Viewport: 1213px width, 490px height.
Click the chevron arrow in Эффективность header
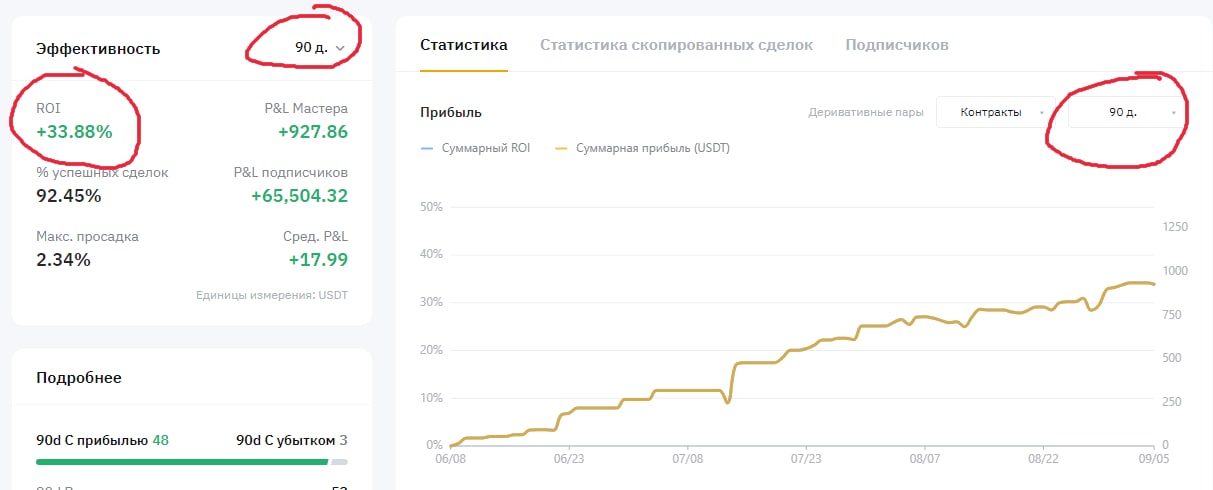coord(341,48)
